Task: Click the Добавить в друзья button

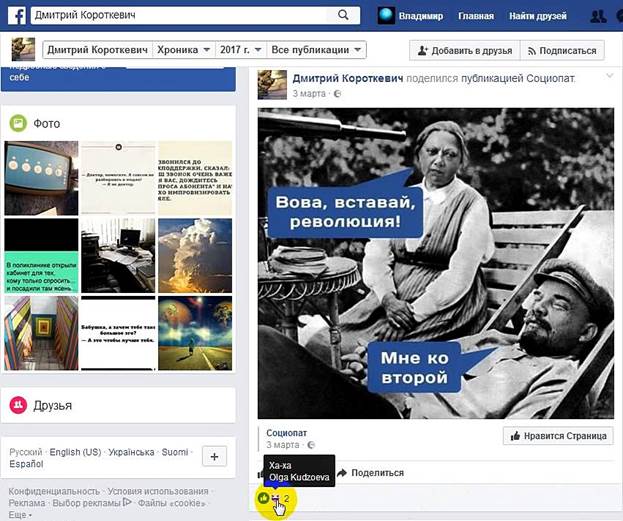Action: 464,50
